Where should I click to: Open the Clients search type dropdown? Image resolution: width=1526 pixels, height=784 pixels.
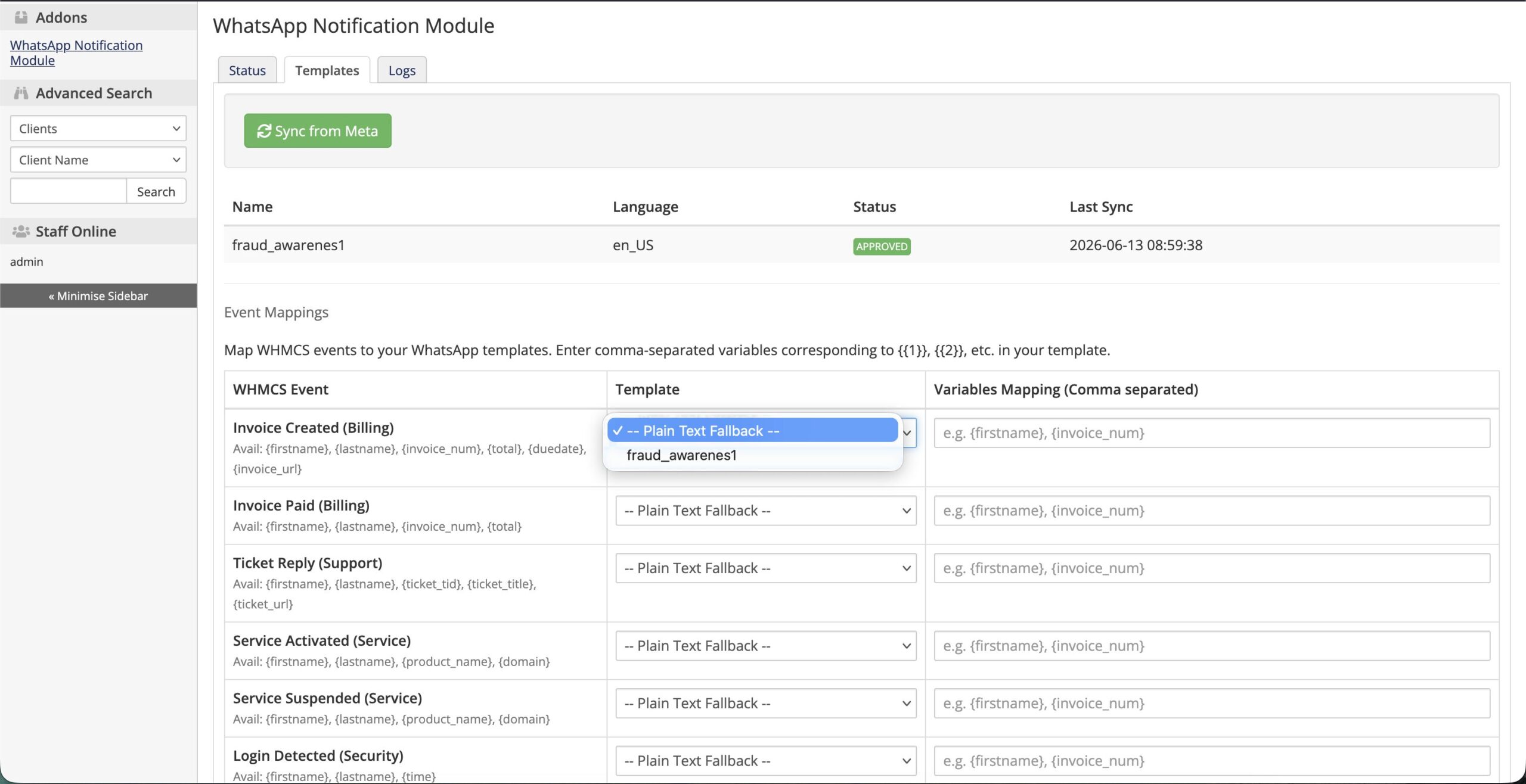98,128
